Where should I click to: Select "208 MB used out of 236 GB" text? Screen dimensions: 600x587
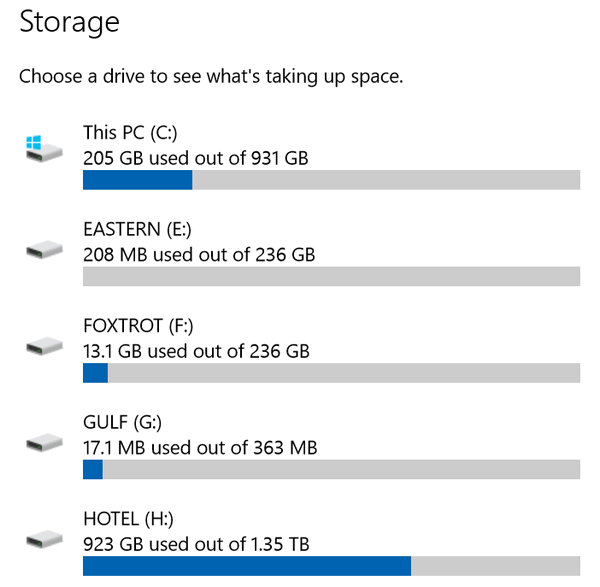pyautogui.click(x=199, y=254)
